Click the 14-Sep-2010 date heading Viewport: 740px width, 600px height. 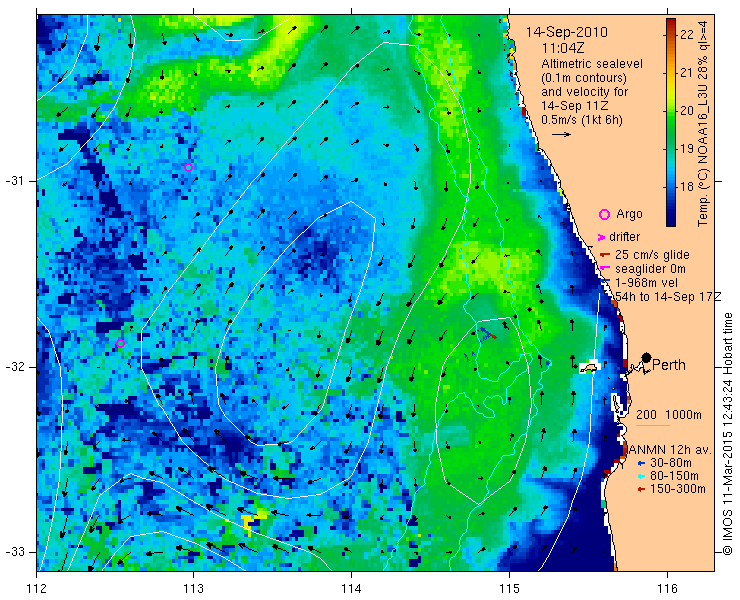point(567,32)
